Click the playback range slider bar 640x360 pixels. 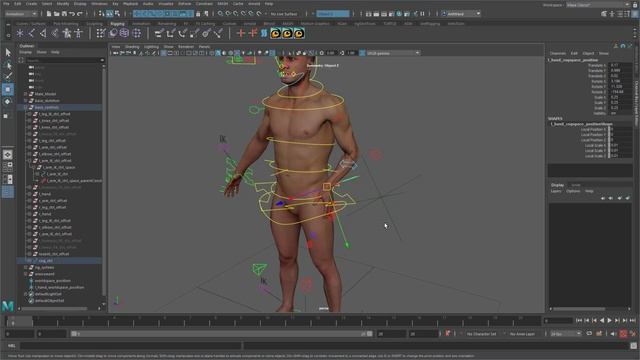(221, 334)
